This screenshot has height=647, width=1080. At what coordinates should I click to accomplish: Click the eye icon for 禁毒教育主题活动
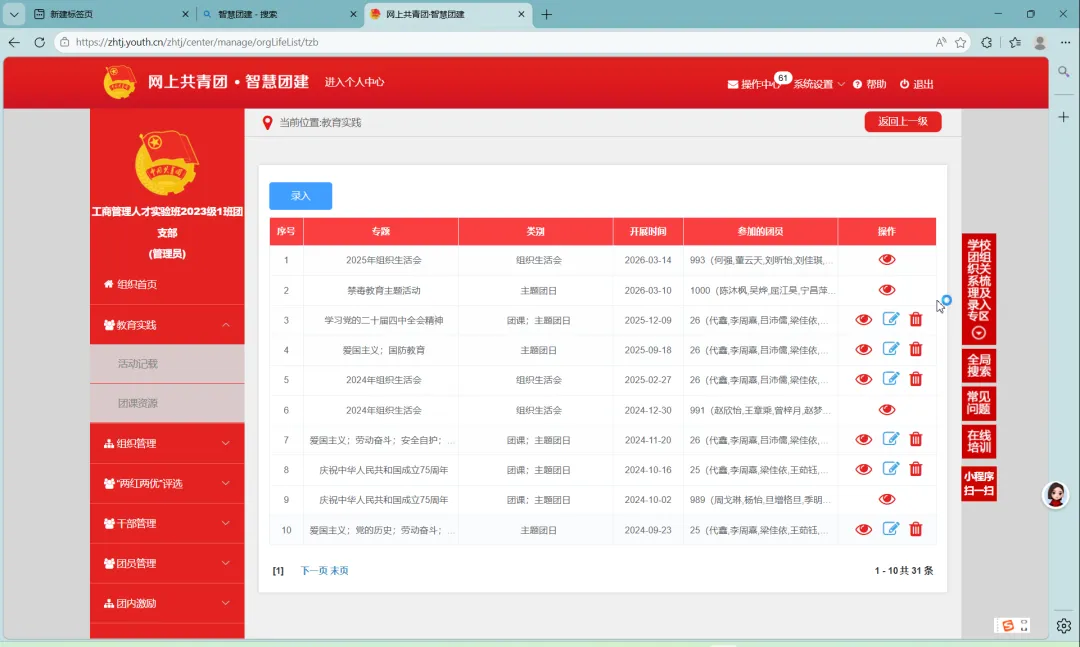pos(886,290)
